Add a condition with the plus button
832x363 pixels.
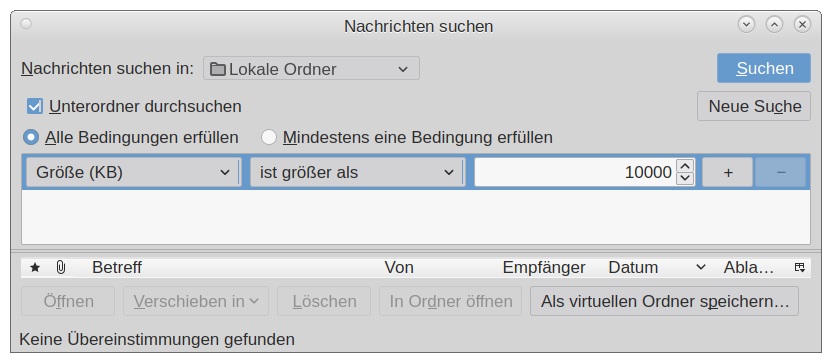(x=728, y=172)
